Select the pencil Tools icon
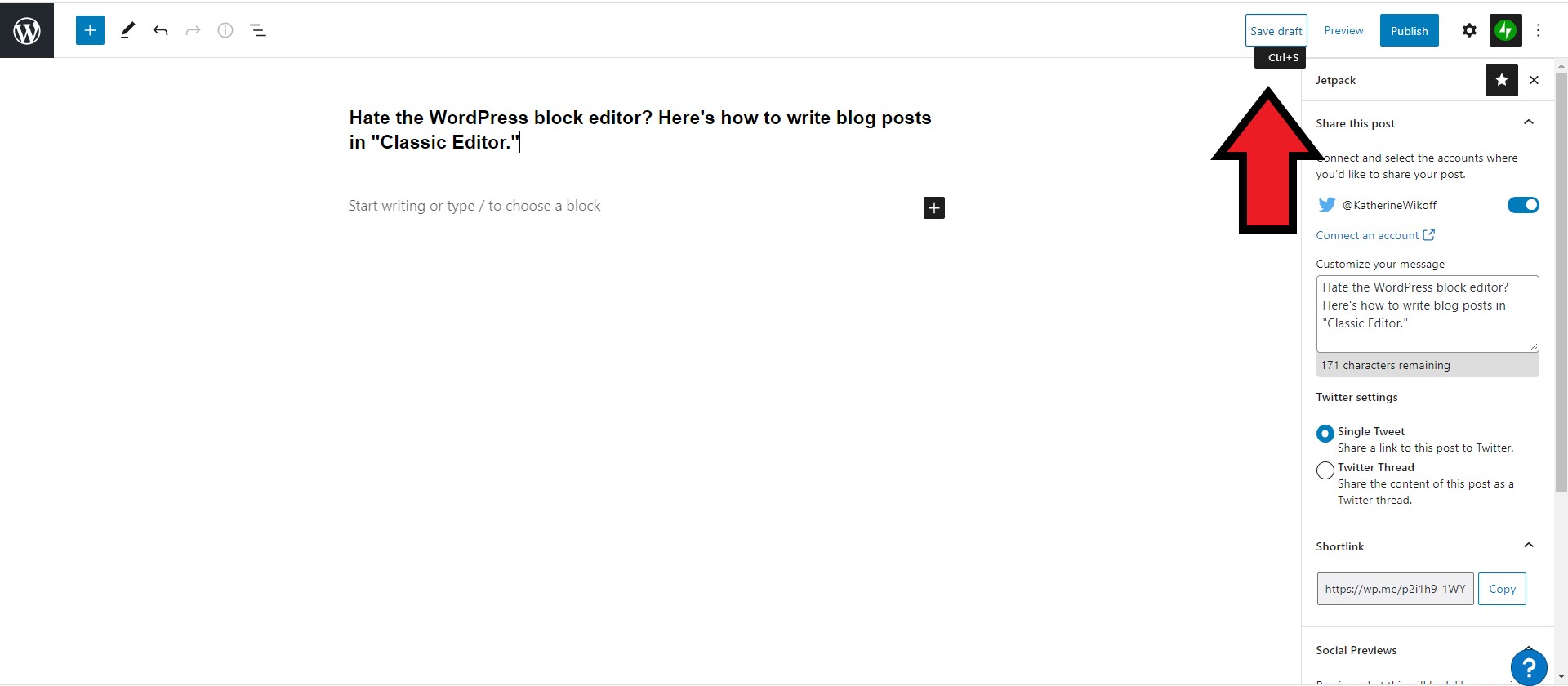Viewport: 1568px width, 686px height. (127, 31)
